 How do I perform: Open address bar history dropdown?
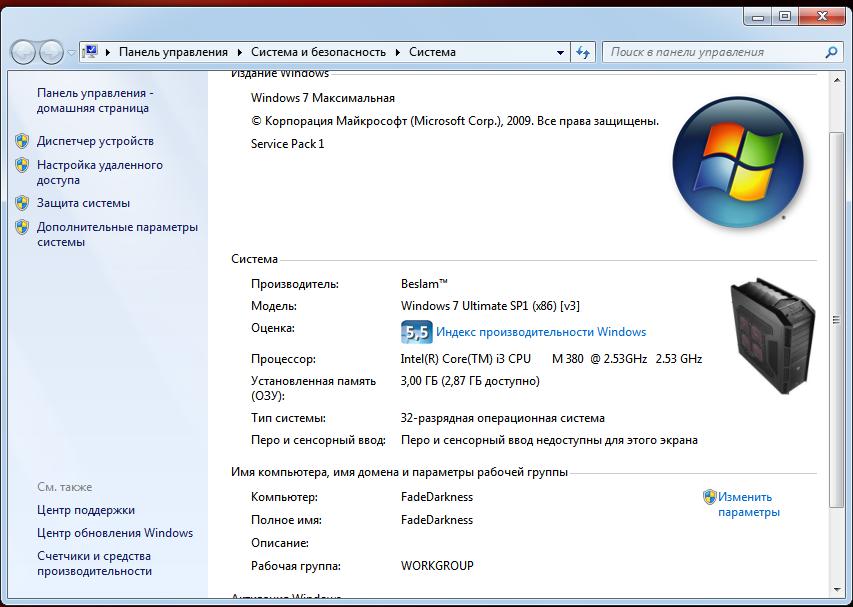pyautogui.click(x=560, y=53)
